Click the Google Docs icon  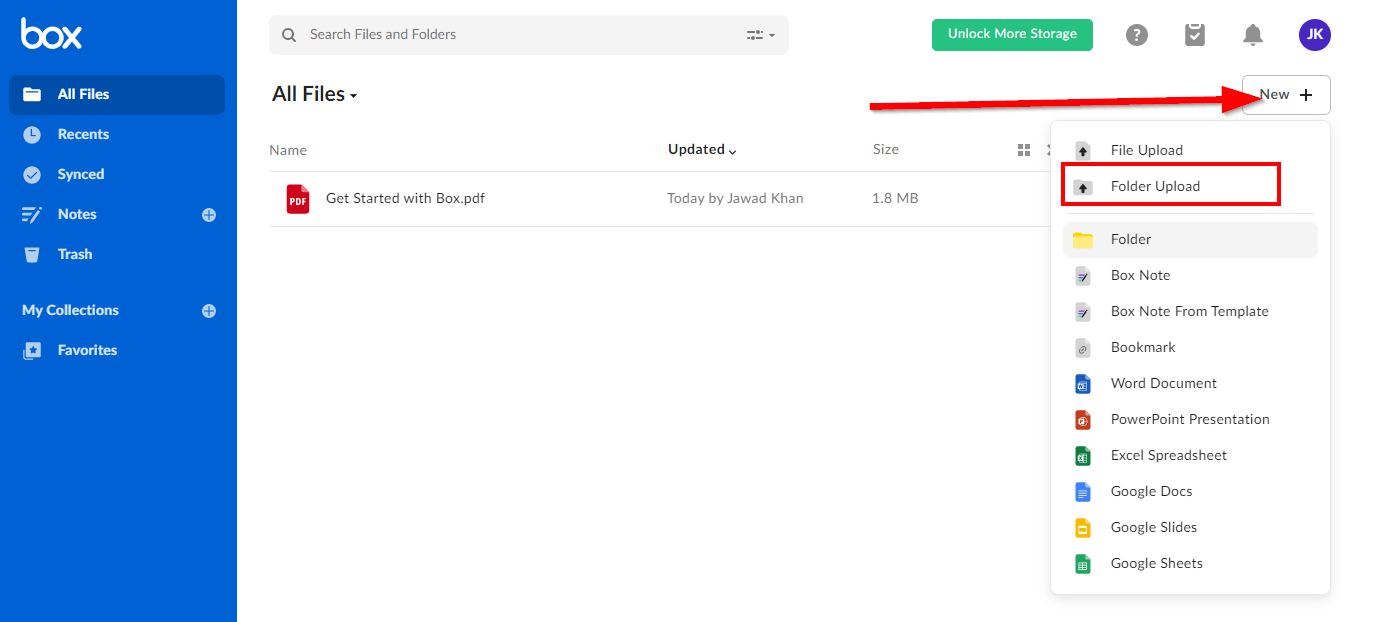click(1083, 492)
